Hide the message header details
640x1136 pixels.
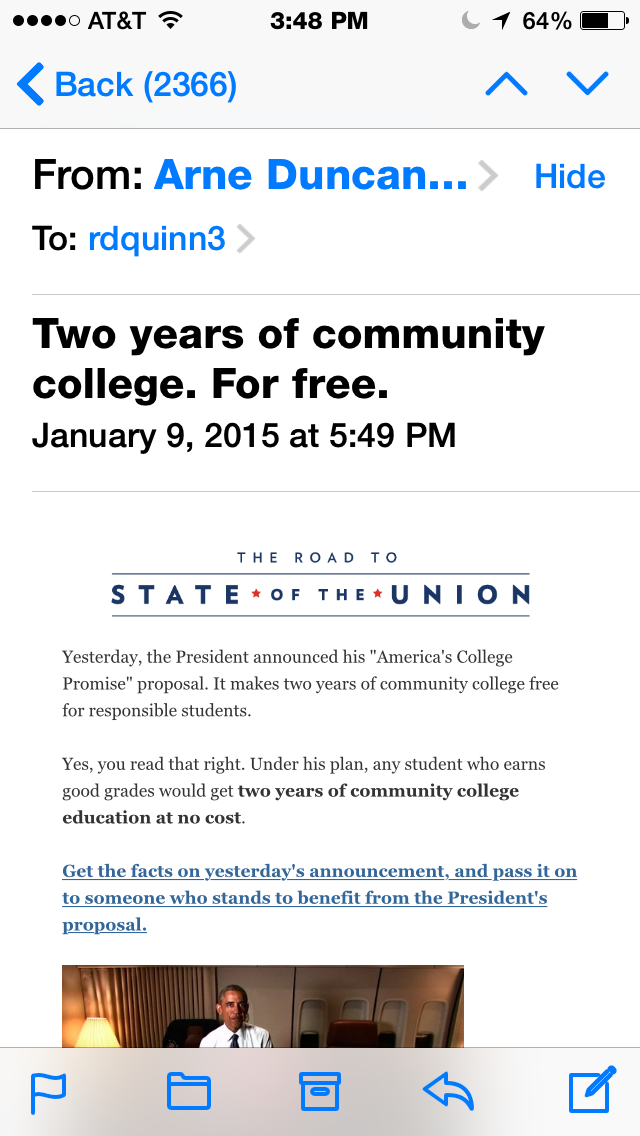(570, 177)
